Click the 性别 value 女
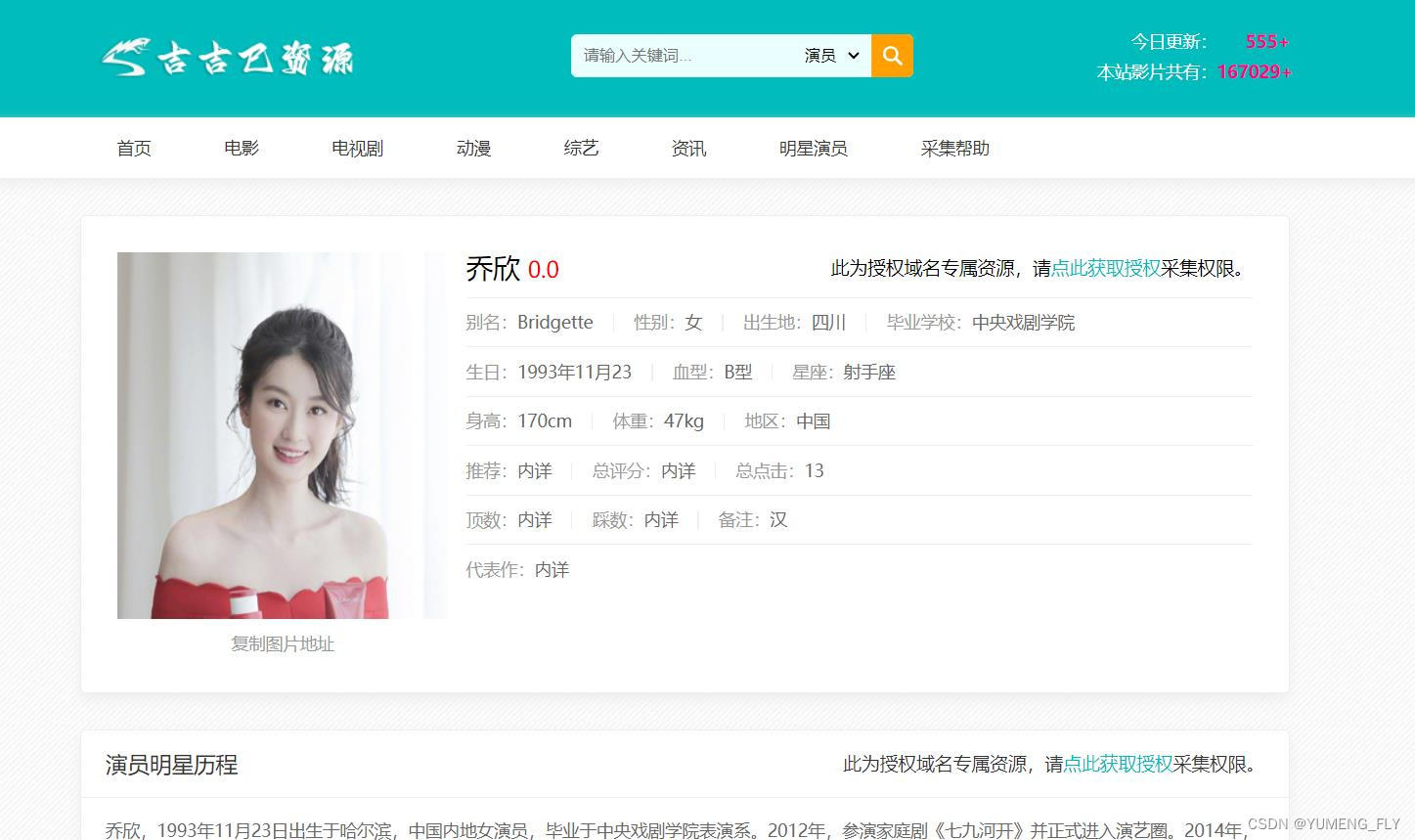1415x840 pixels. point(694,323)
